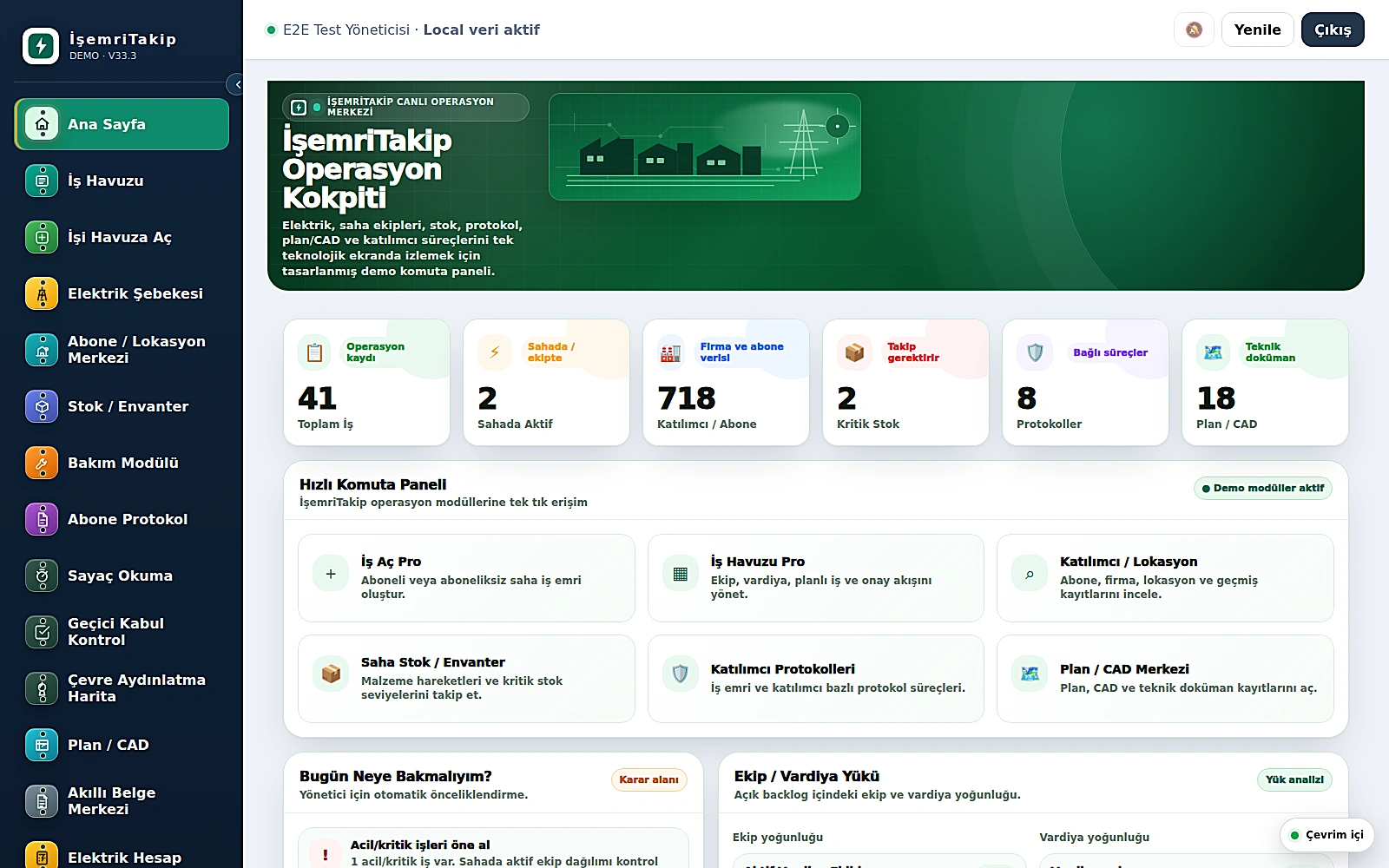The image size is (1389, 868).
Task: Click the E2E Test Yöneticisi status text
Action: pos(346,30)
